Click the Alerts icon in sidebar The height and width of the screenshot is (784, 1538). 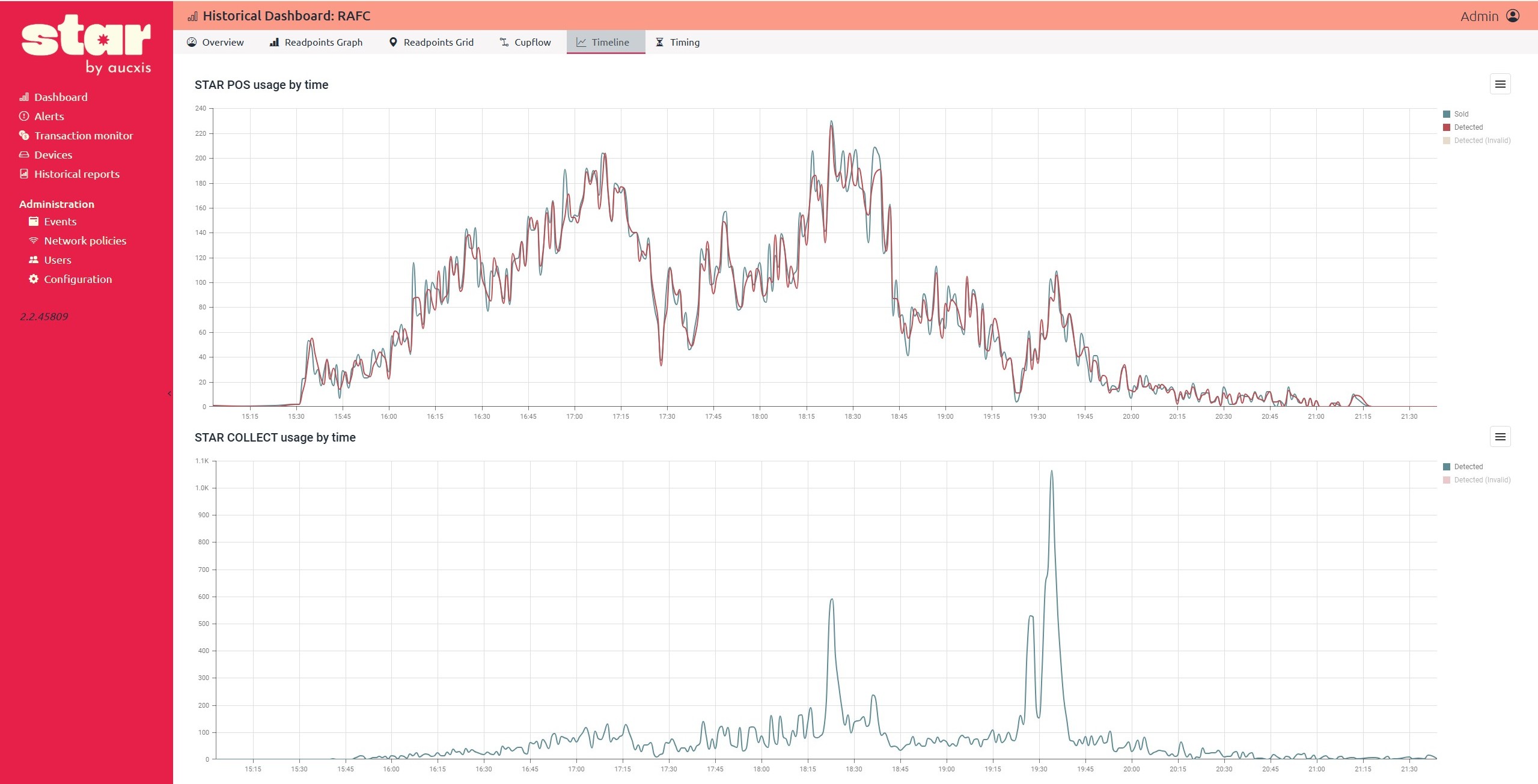(24, 116)
